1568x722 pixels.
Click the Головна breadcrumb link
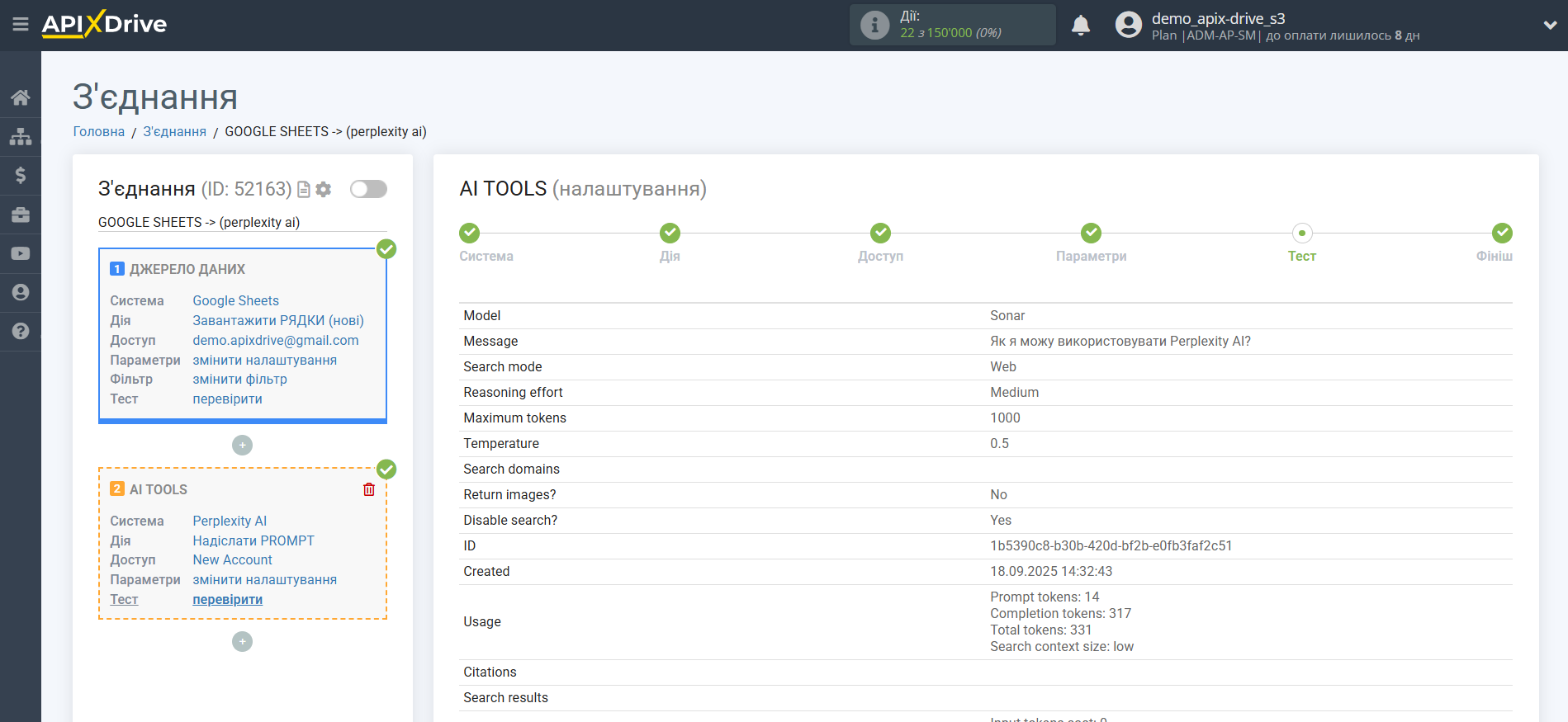(99, 131)
